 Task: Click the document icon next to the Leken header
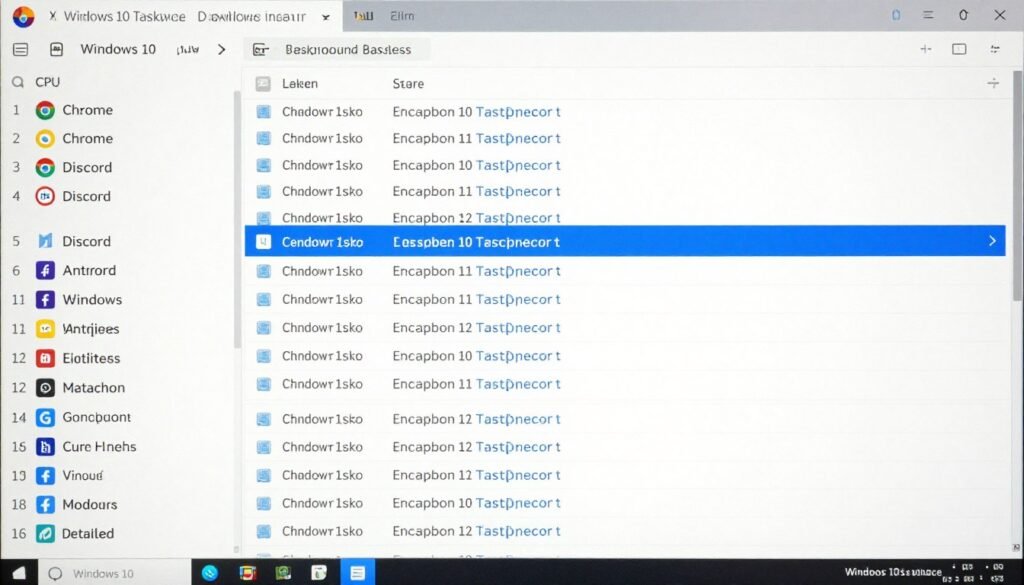tap(262, 83)
